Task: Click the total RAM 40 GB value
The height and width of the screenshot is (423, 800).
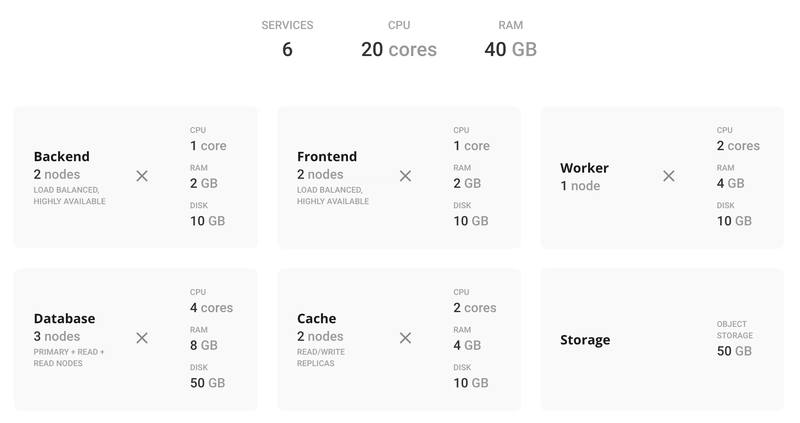Action: click(510, 49)
